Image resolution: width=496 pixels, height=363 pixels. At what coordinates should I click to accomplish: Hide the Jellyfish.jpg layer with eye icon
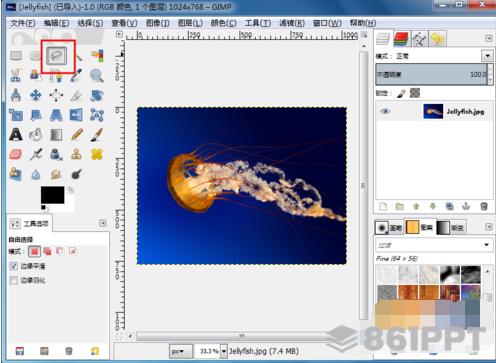[385, 111]
